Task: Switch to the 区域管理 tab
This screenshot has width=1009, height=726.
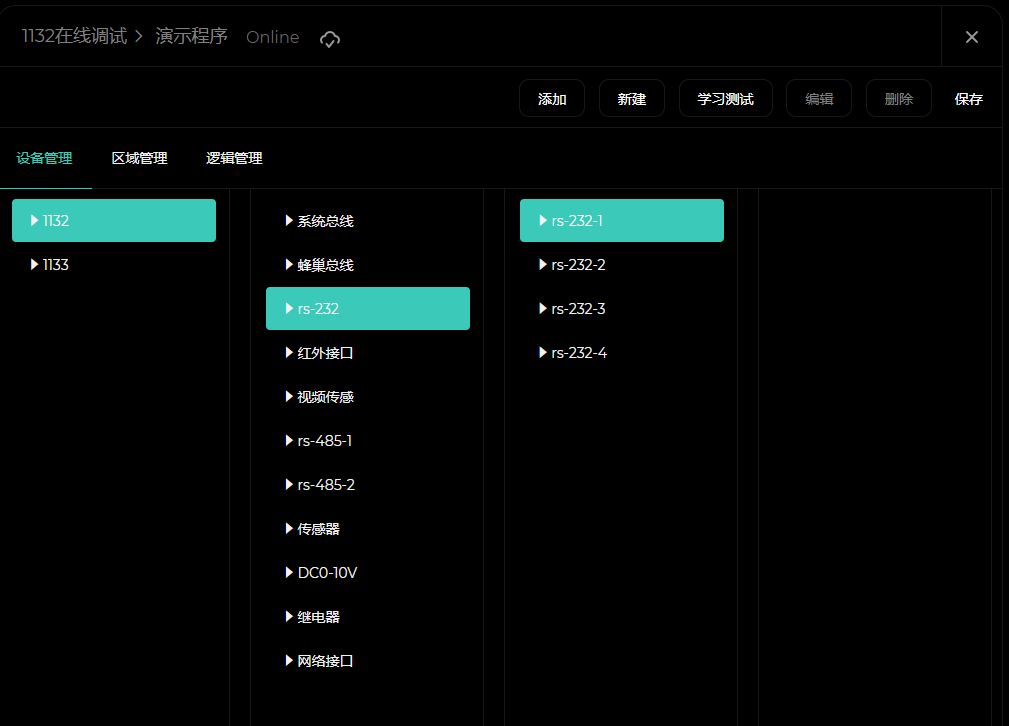Action: [139, 158]
